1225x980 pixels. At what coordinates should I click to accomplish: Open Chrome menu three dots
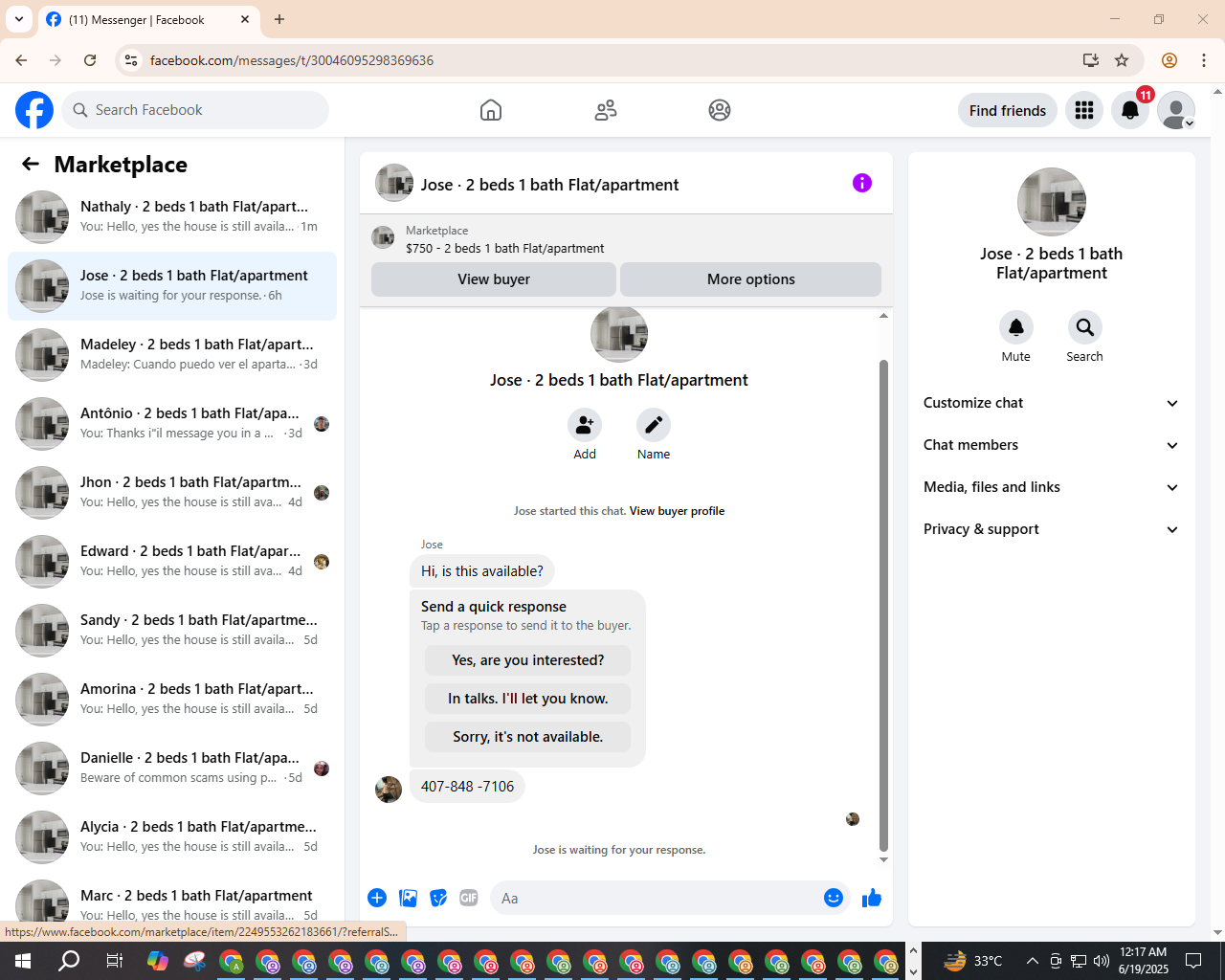pos(1204,60)
